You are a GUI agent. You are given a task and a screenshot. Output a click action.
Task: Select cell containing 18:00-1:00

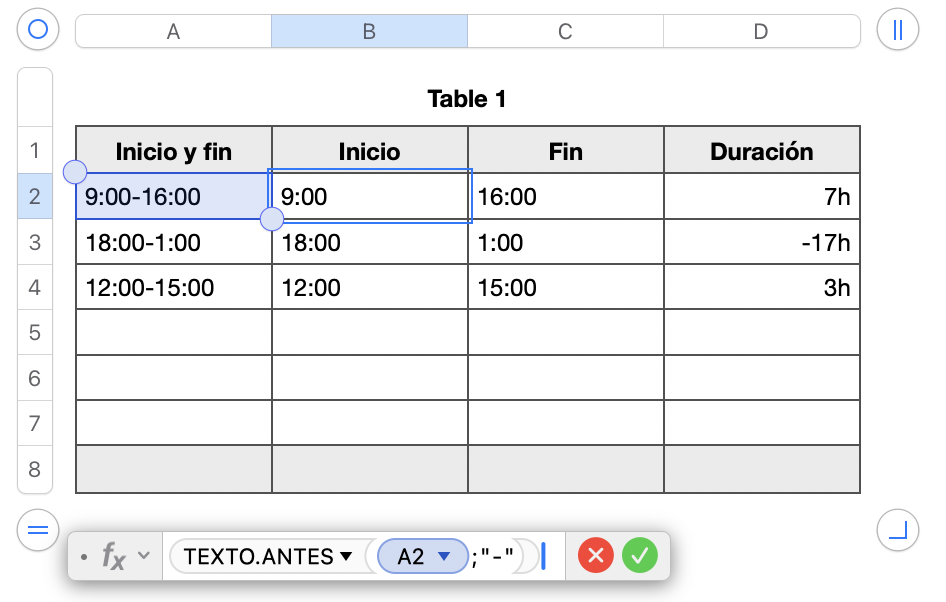pos(173,242)
